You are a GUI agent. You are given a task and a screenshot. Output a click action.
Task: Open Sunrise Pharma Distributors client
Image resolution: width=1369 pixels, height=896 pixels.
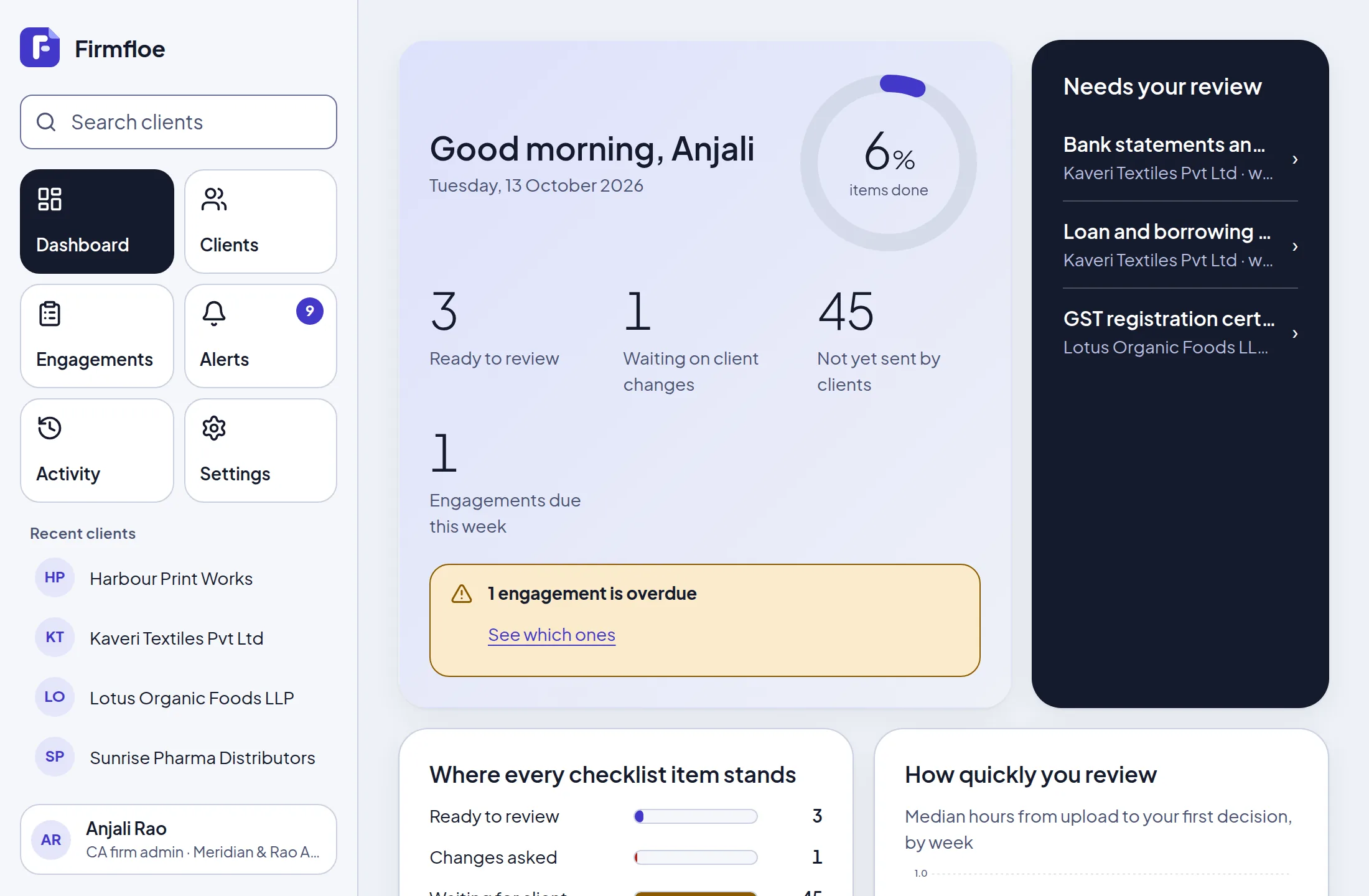[x=179, y=757]
